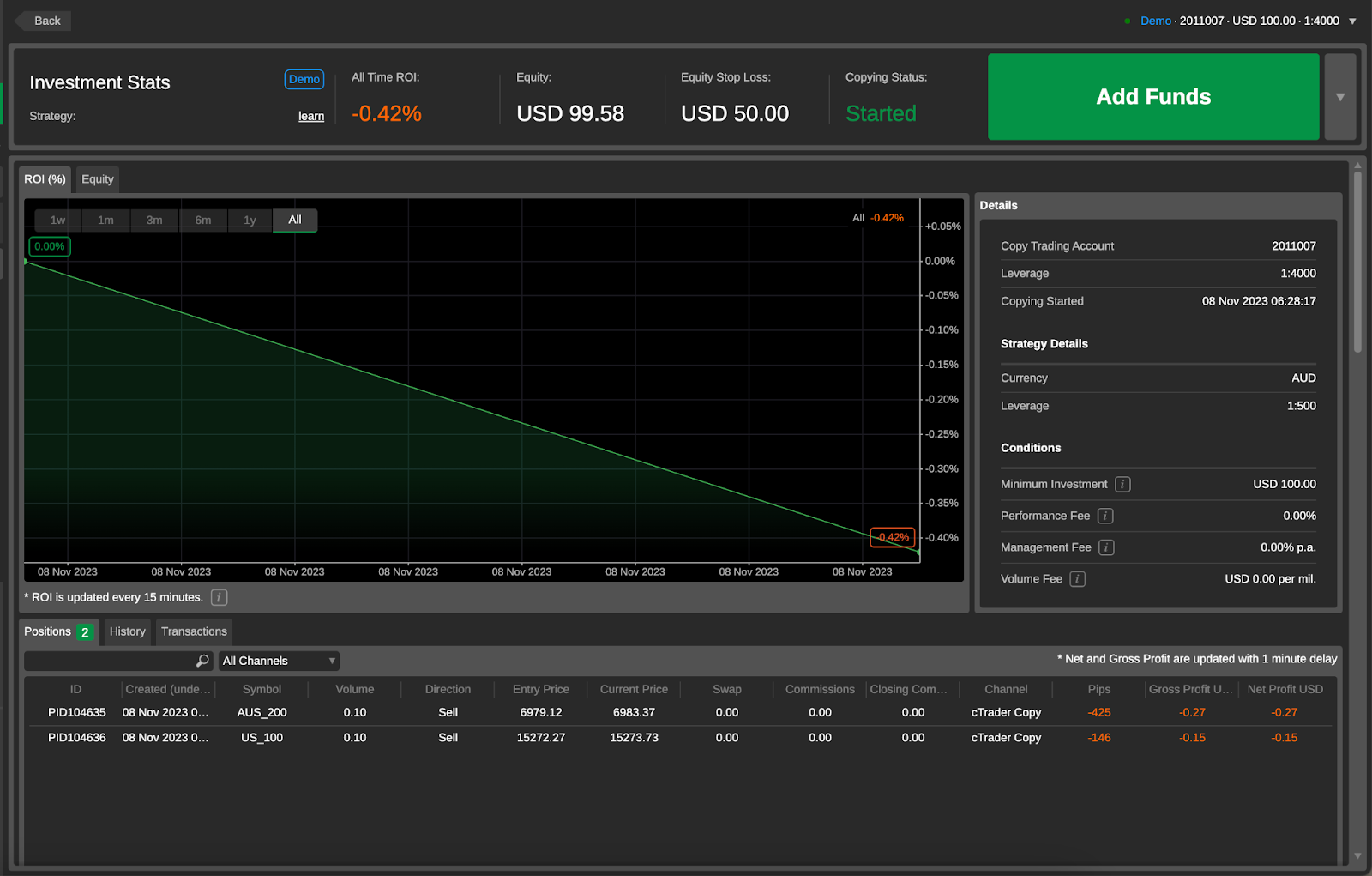Open the dropdown beside Add Funds
Image resolution: width=1372 pixels, height=876 pixels.
pyautogui.click(x=1339, y=97)
